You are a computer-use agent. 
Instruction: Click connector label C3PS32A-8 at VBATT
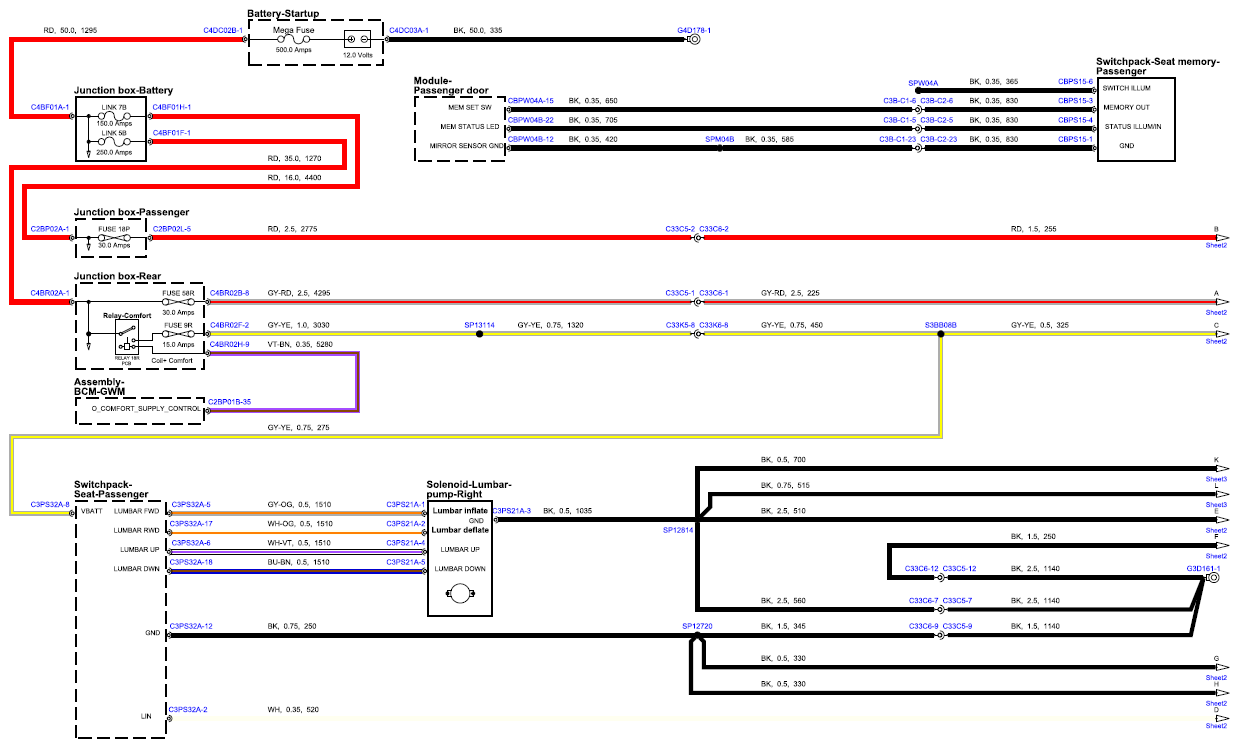tap(50, 505)
